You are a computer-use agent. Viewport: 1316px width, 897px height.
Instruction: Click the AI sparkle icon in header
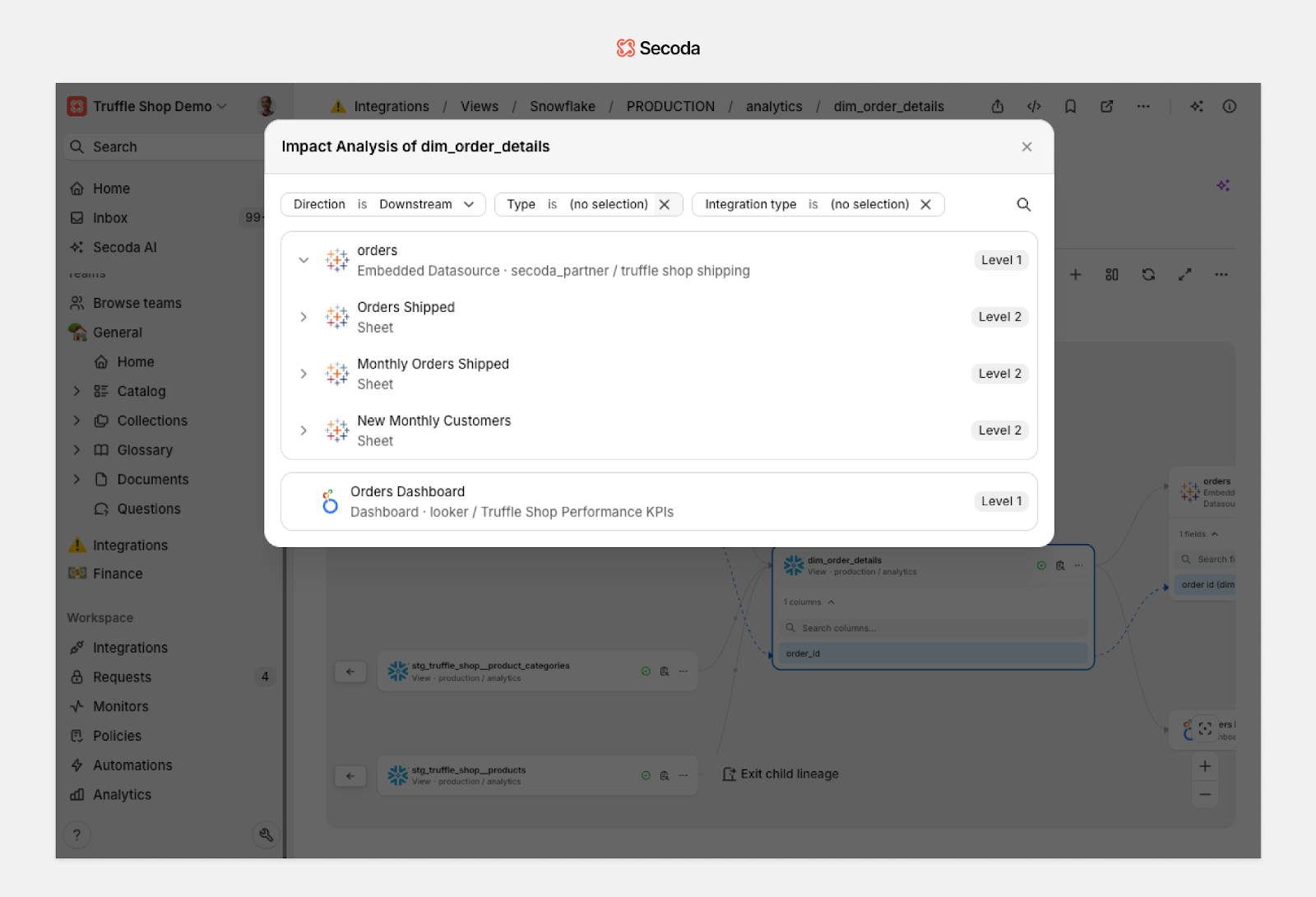(x=1197, y=106)
